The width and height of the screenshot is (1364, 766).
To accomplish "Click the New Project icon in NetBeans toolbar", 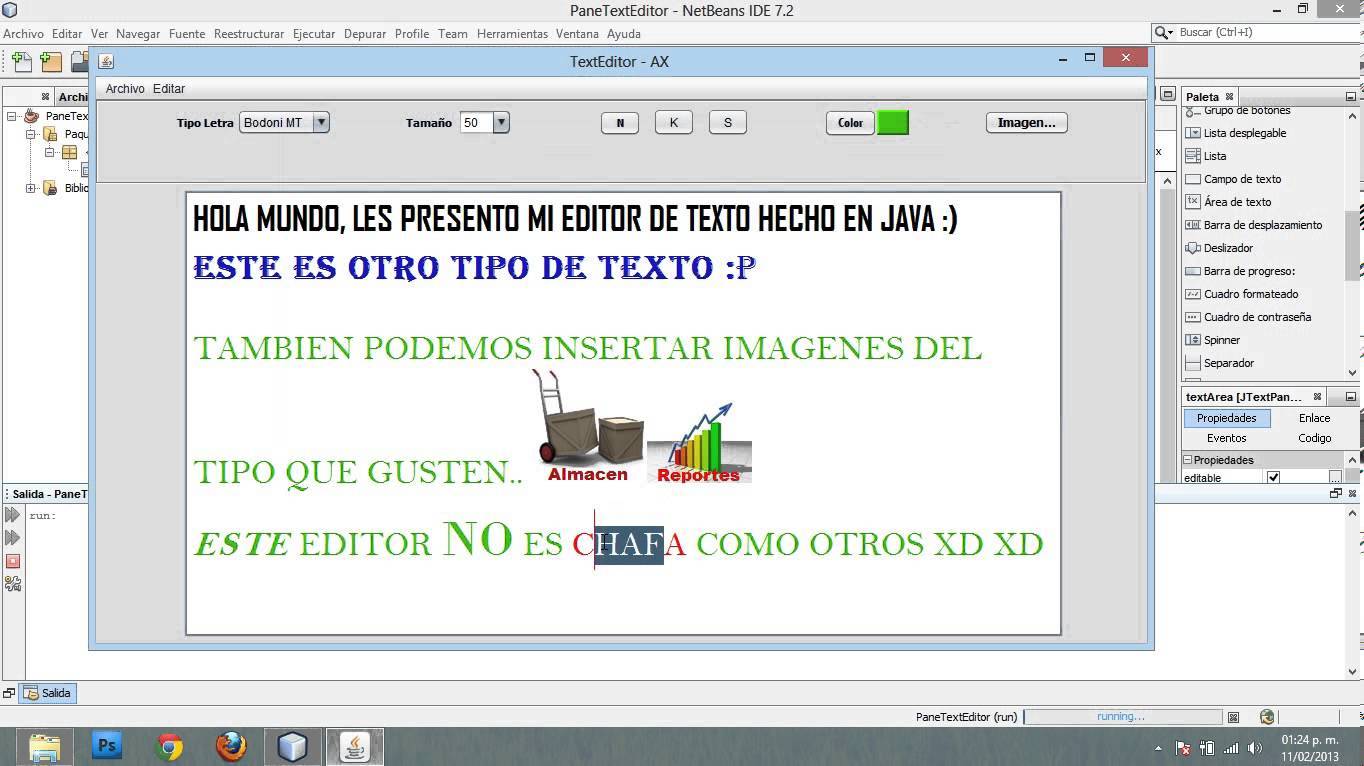I will [50, 62].
